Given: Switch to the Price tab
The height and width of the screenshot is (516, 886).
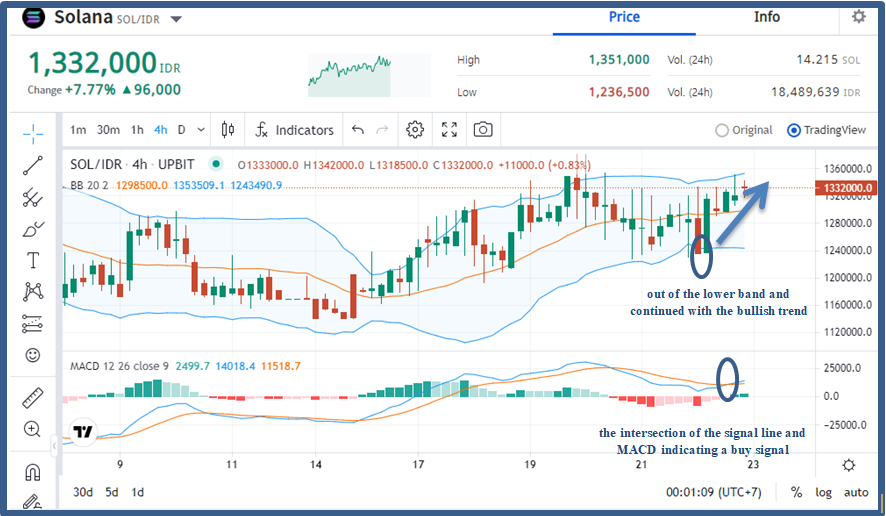Looking at the screenshot, I should pyautogui.click(x=624, y=17).
